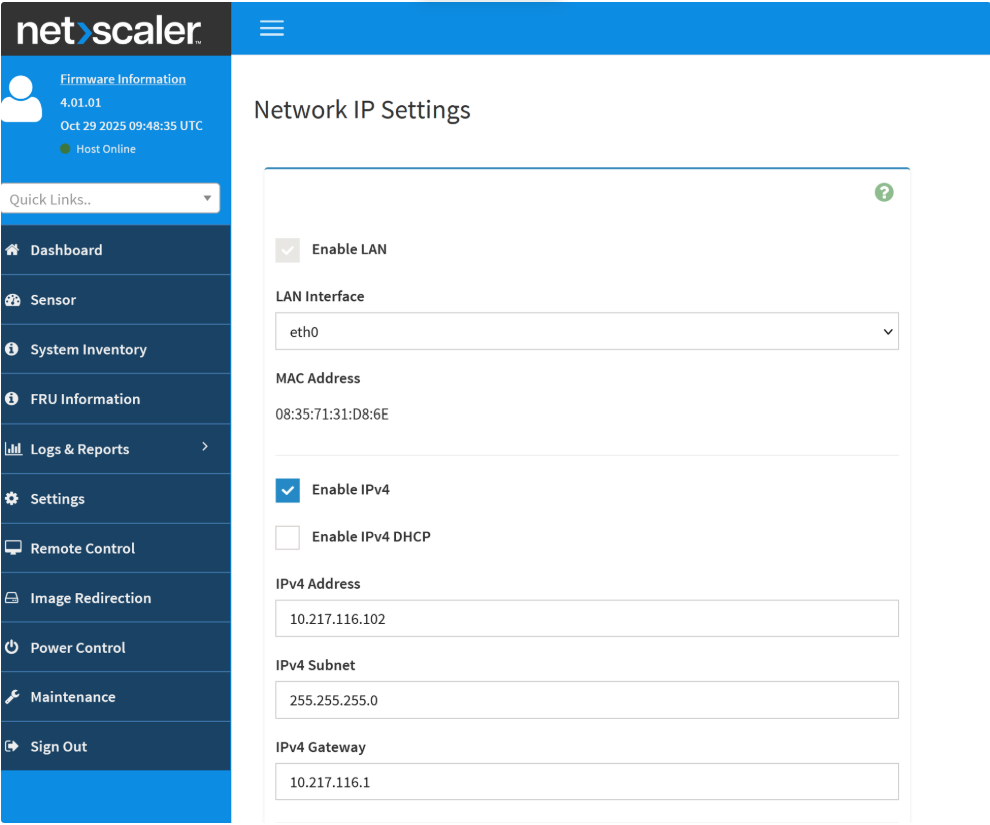This screenshot has height=825, width=990.
Task: Click the Maintenance wrench icon
Action: pyautogui.click(x=13, y=697)
